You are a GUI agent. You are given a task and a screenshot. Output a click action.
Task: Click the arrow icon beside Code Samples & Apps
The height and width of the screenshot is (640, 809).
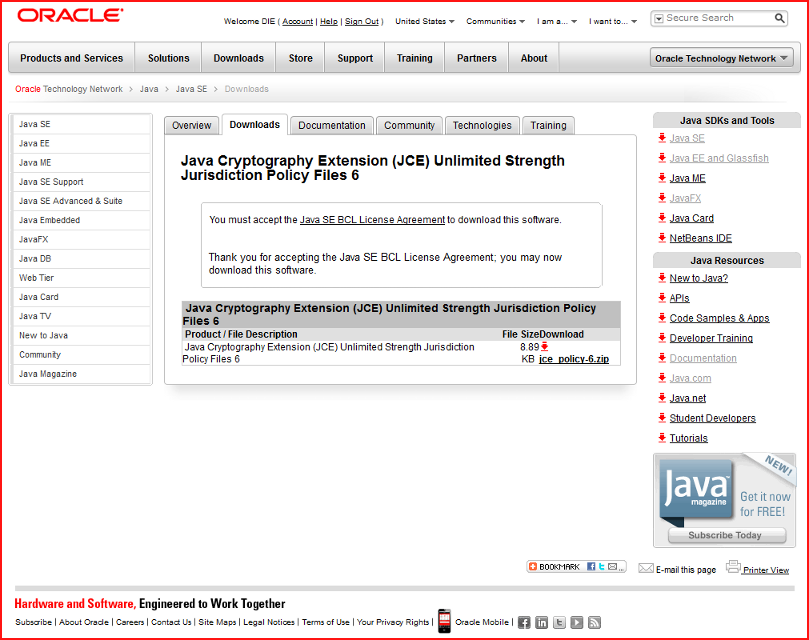[662, 318]
